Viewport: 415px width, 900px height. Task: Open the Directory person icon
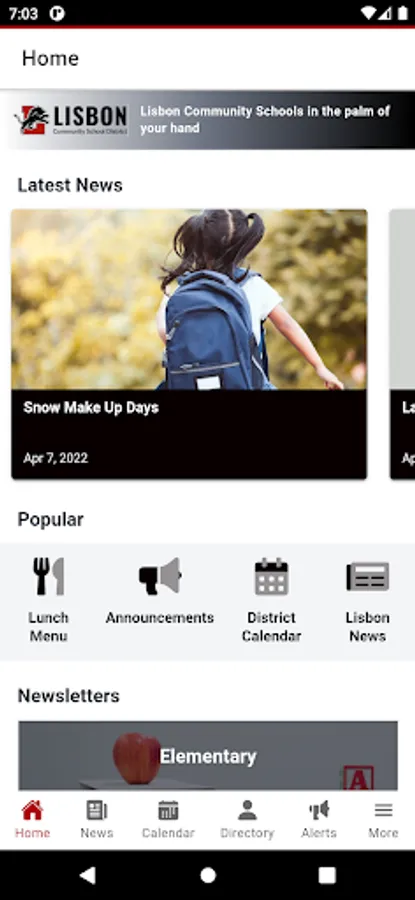coord(247,820)
